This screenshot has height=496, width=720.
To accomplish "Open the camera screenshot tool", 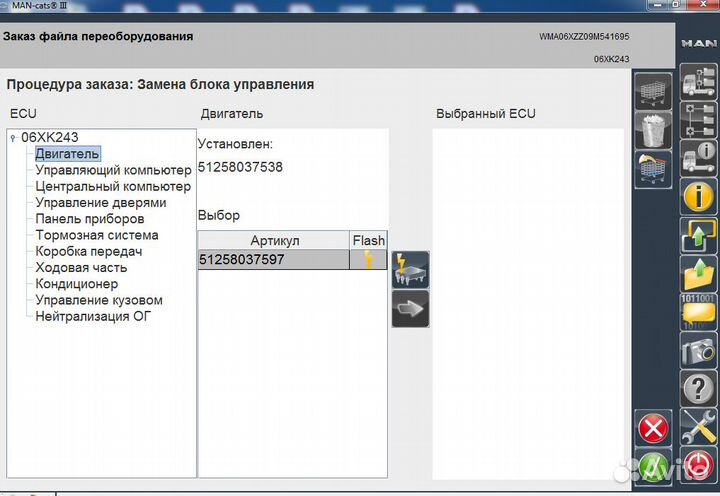I will [698, 351].
